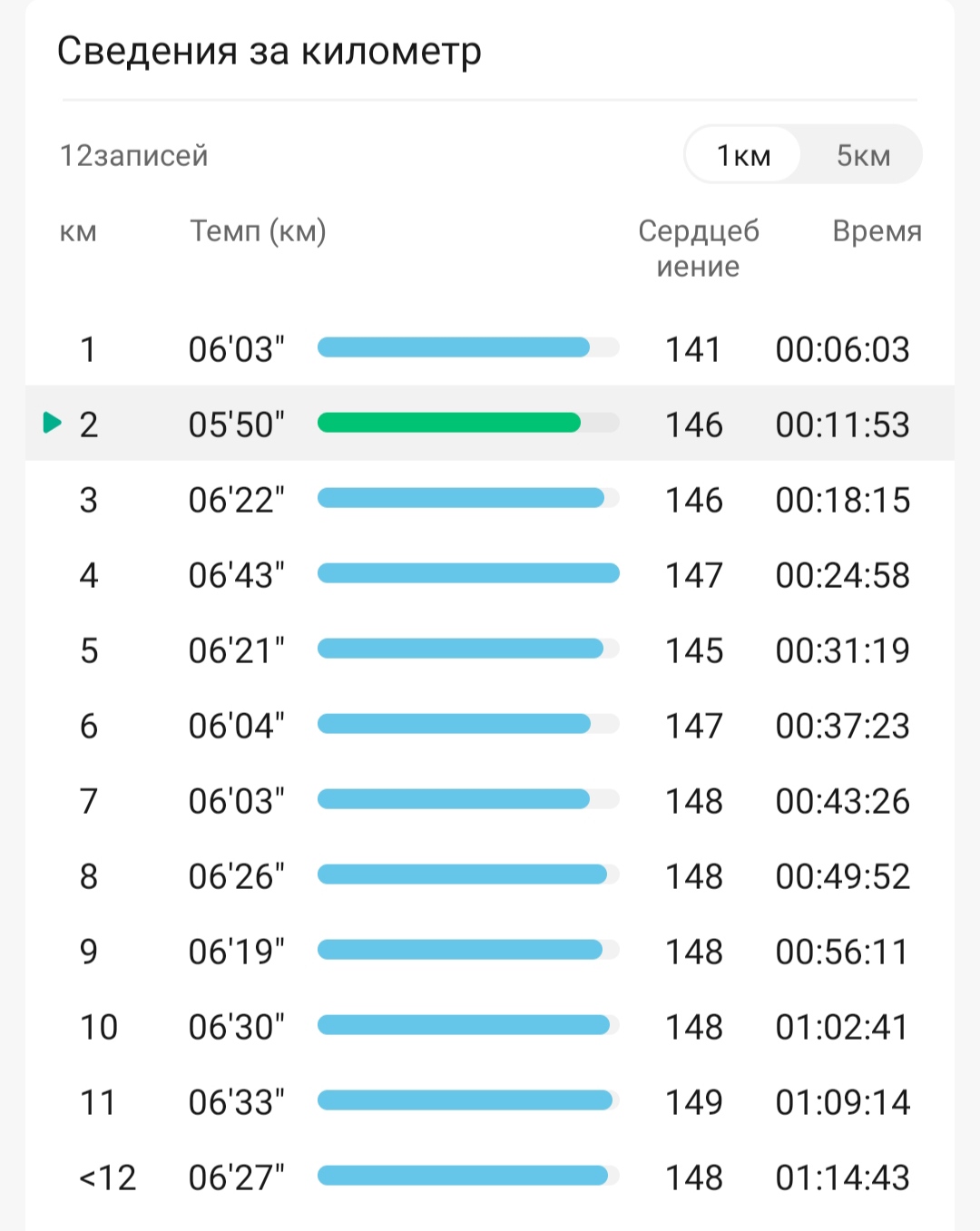Switch to the 5км split view
Viewport: 980px width, 1231px height.
click(x=863, y=155)
